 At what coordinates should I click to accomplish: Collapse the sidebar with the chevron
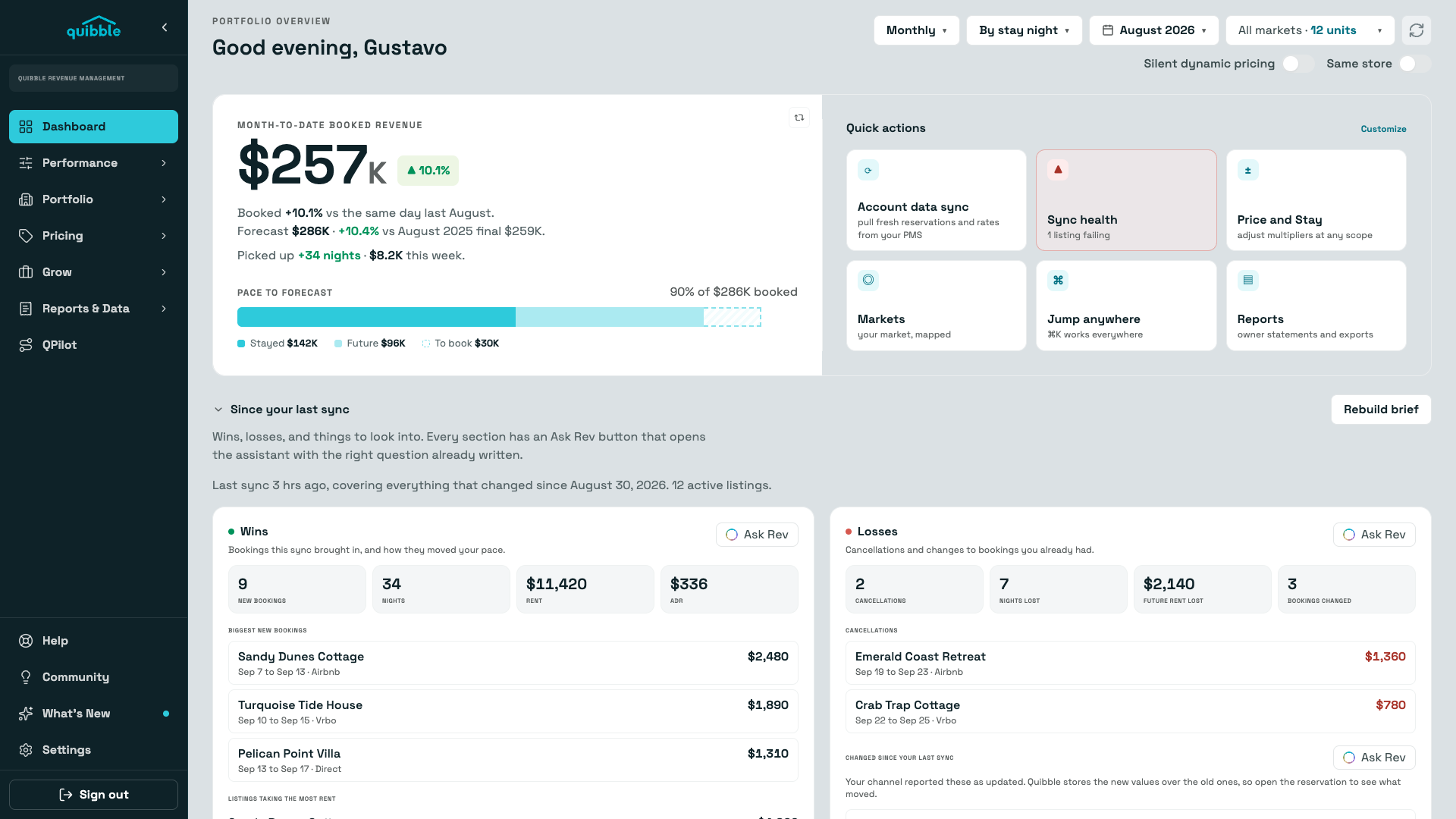(x=165, y=27)
